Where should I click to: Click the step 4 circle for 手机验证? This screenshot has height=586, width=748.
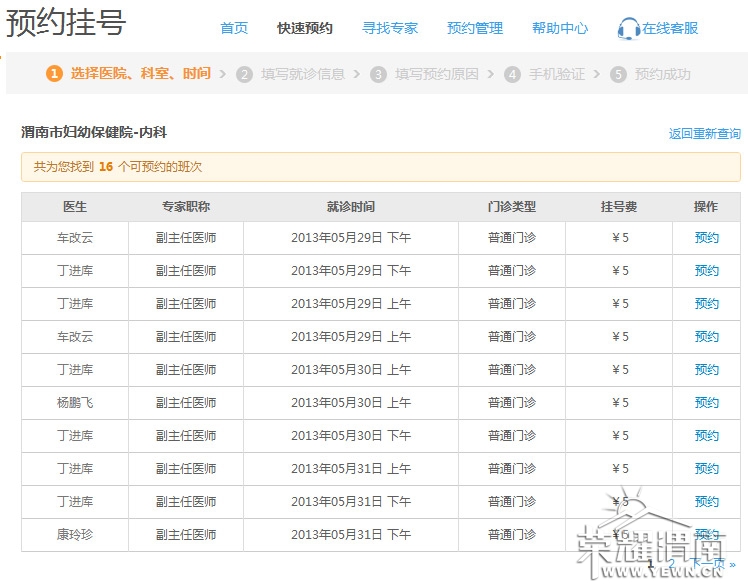pyautogui.click(x=512, y=74)
